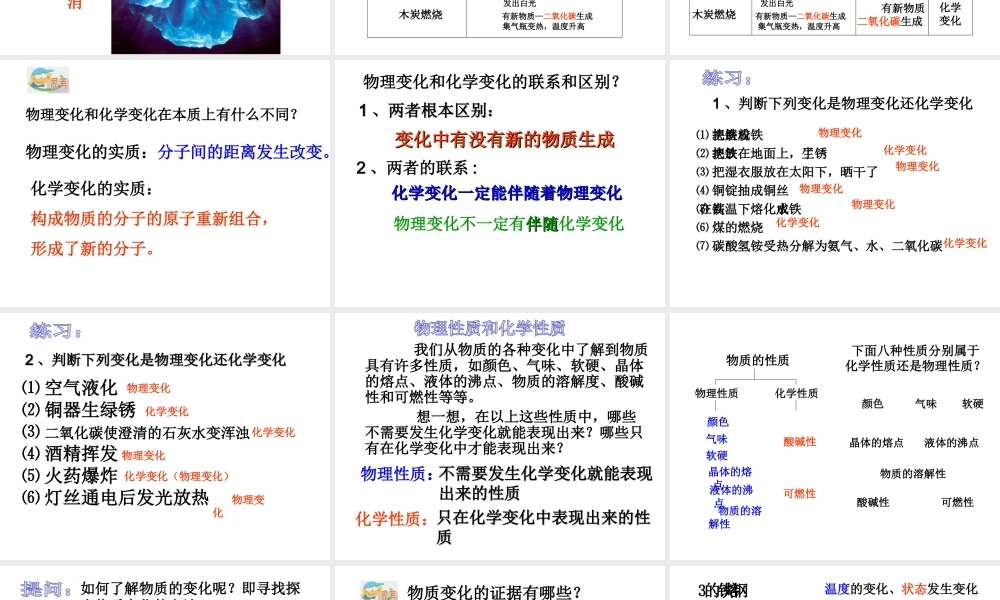
Task: Select the black word 软硬 in the eight properties
Action: pos(973,404)
